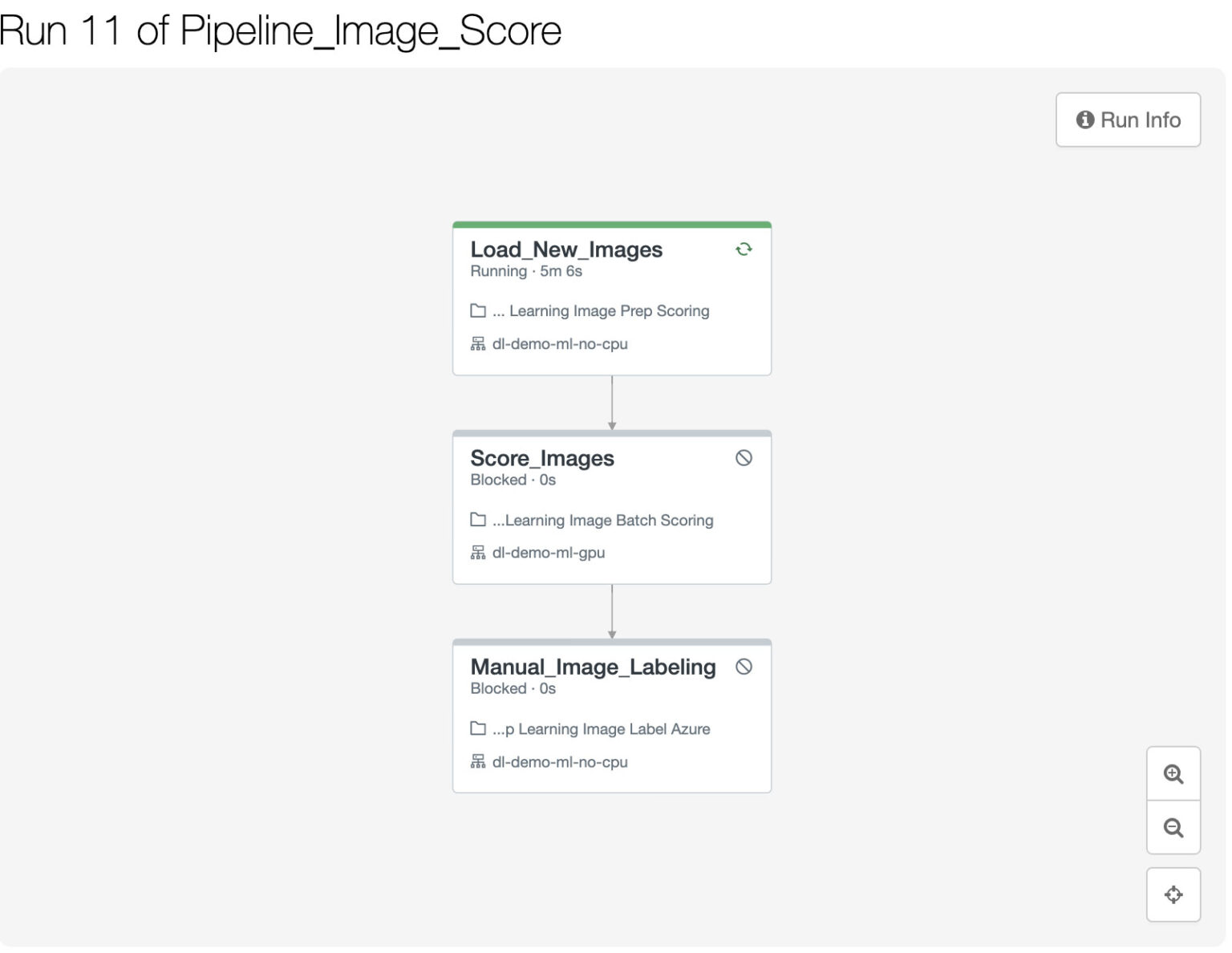Click the dl-demo-ml-gpu compute label
The width and height of the screenshot is (1232, 953).
549,553
